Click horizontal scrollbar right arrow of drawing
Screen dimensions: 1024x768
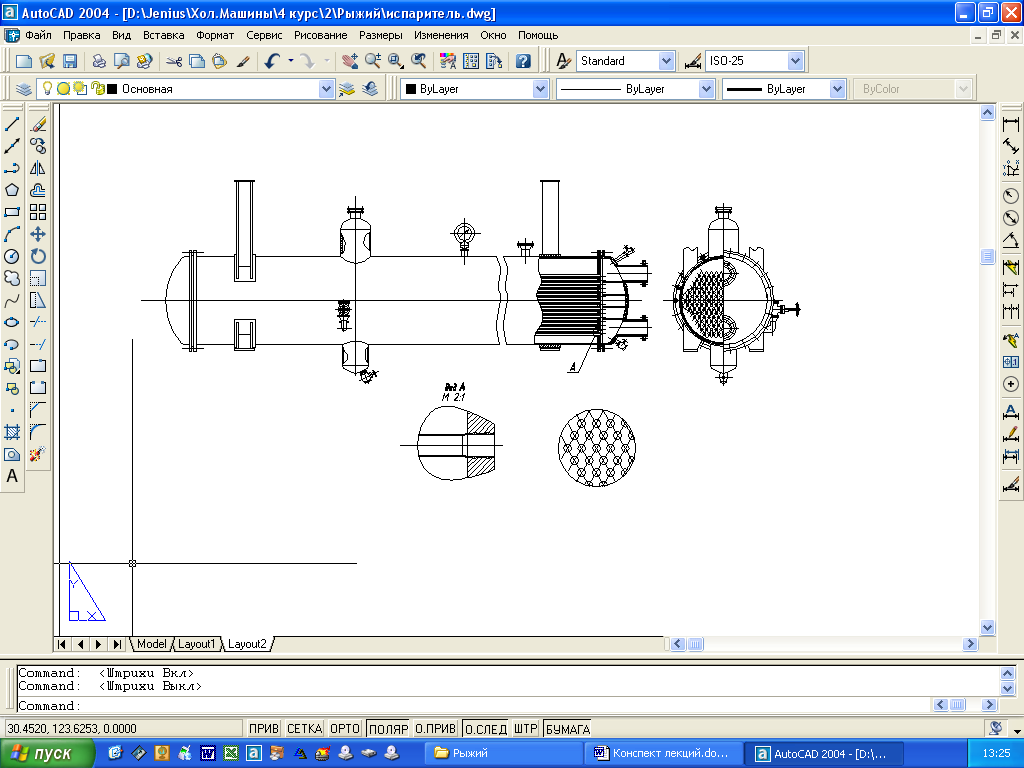point(970,644)
